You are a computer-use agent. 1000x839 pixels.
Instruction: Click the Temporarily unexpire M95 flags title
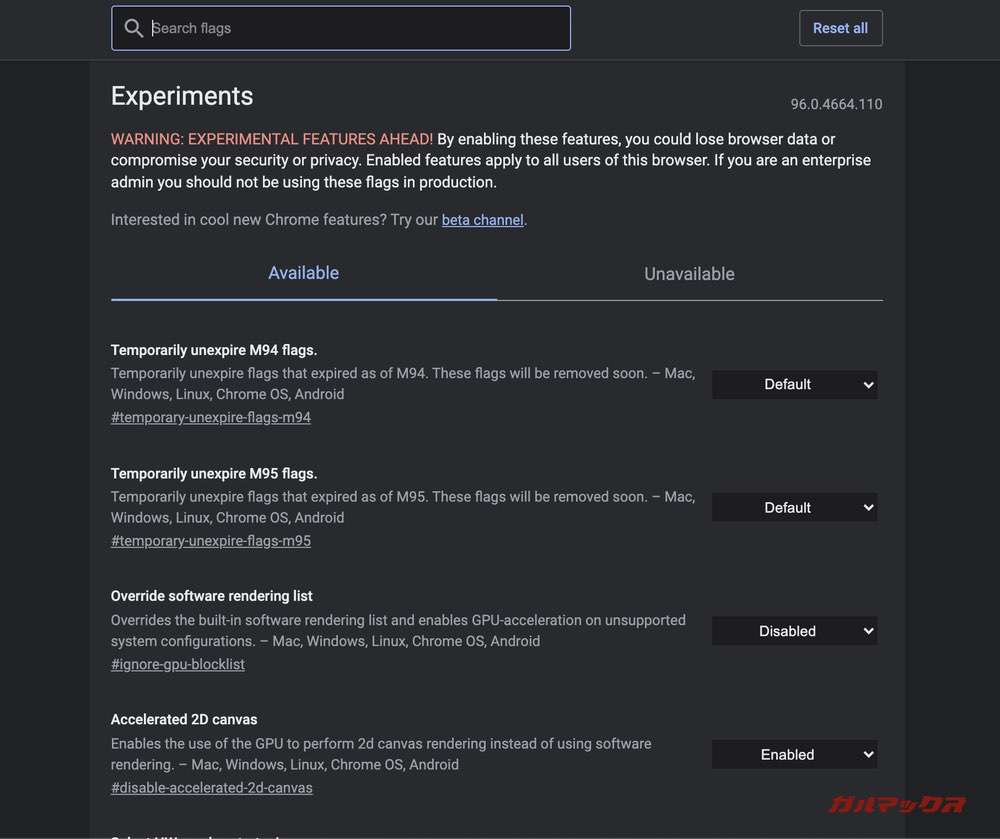pyautogui.click(x=214, y=474)
